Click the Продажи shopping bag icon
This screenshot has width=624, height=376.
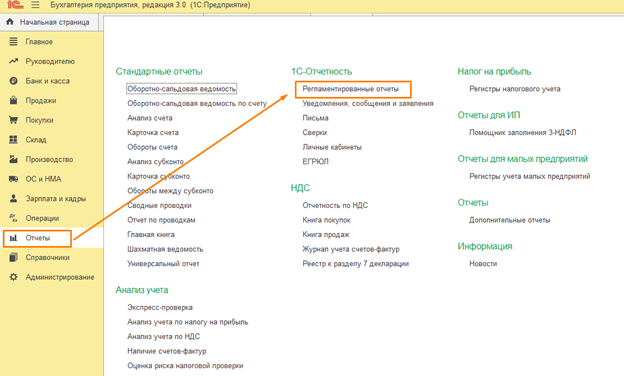14,100
